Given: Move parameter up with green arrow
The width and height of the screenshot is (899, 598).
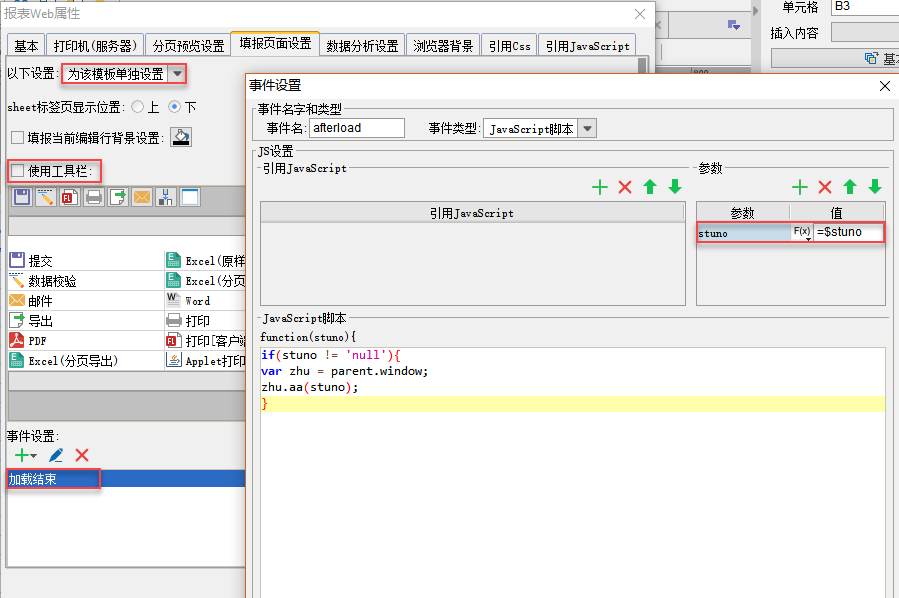Looking at the screenshot, I should pyautogui.click(x=850, y=187).
